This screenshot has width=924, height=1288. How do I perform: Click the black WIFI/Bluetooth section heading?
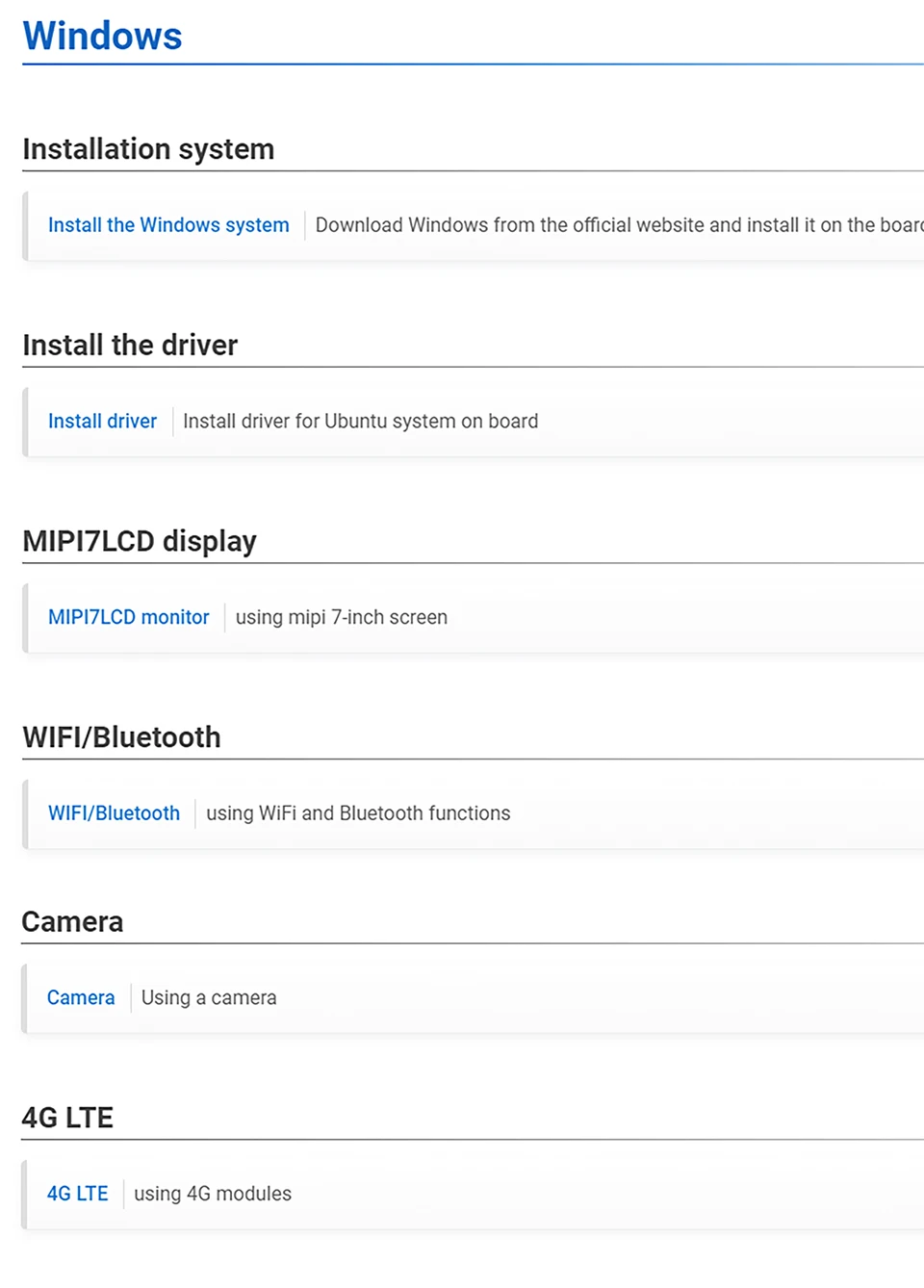coord(121,737)
